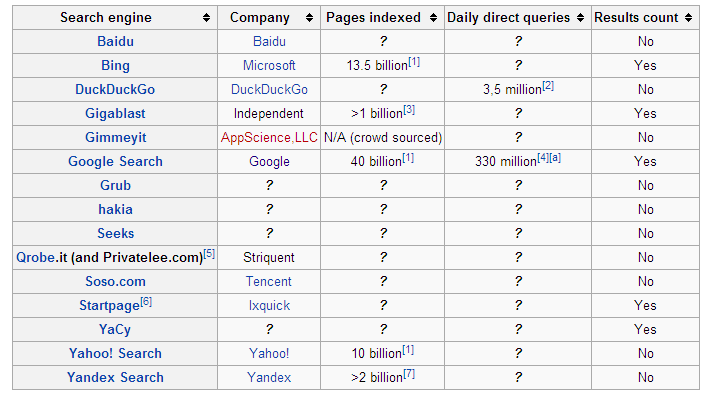Screen dimensions: 712x395
Task: Open the Bing link
Action: [x=115, y=66]
